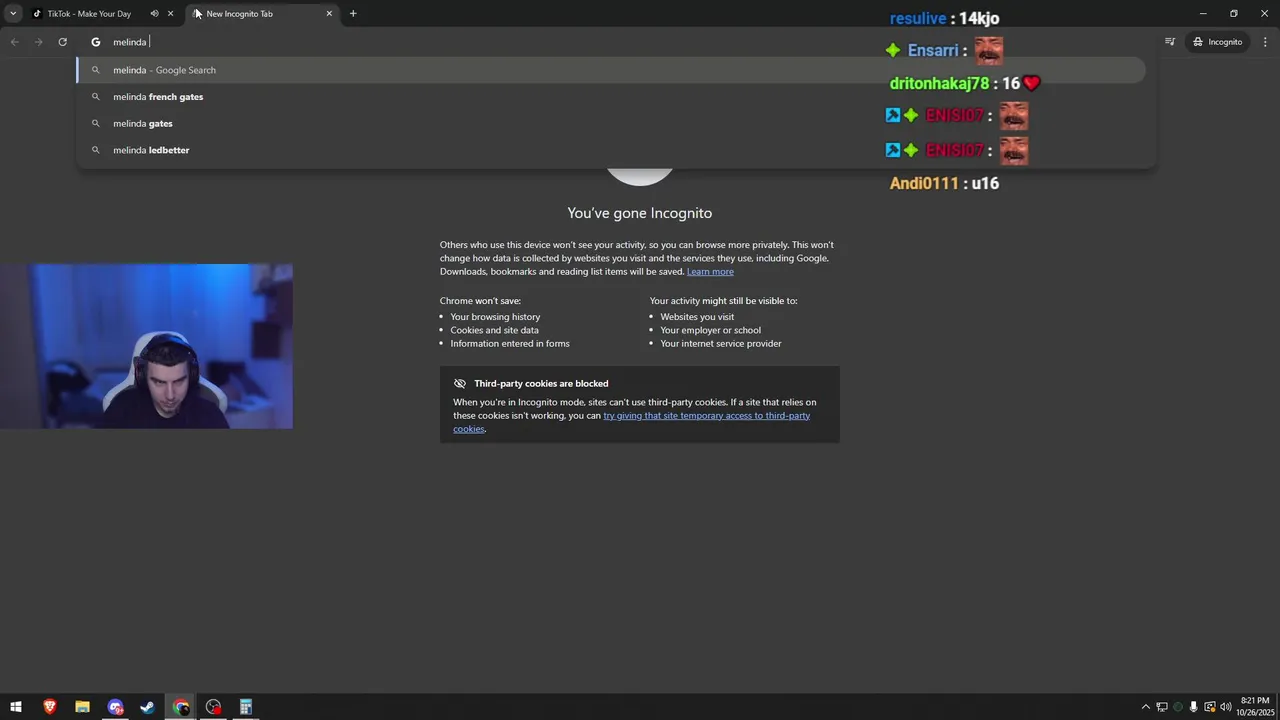Open OBS Studio from taskbar
This screenshot has height=720, width=1280.
pos(213,707)
